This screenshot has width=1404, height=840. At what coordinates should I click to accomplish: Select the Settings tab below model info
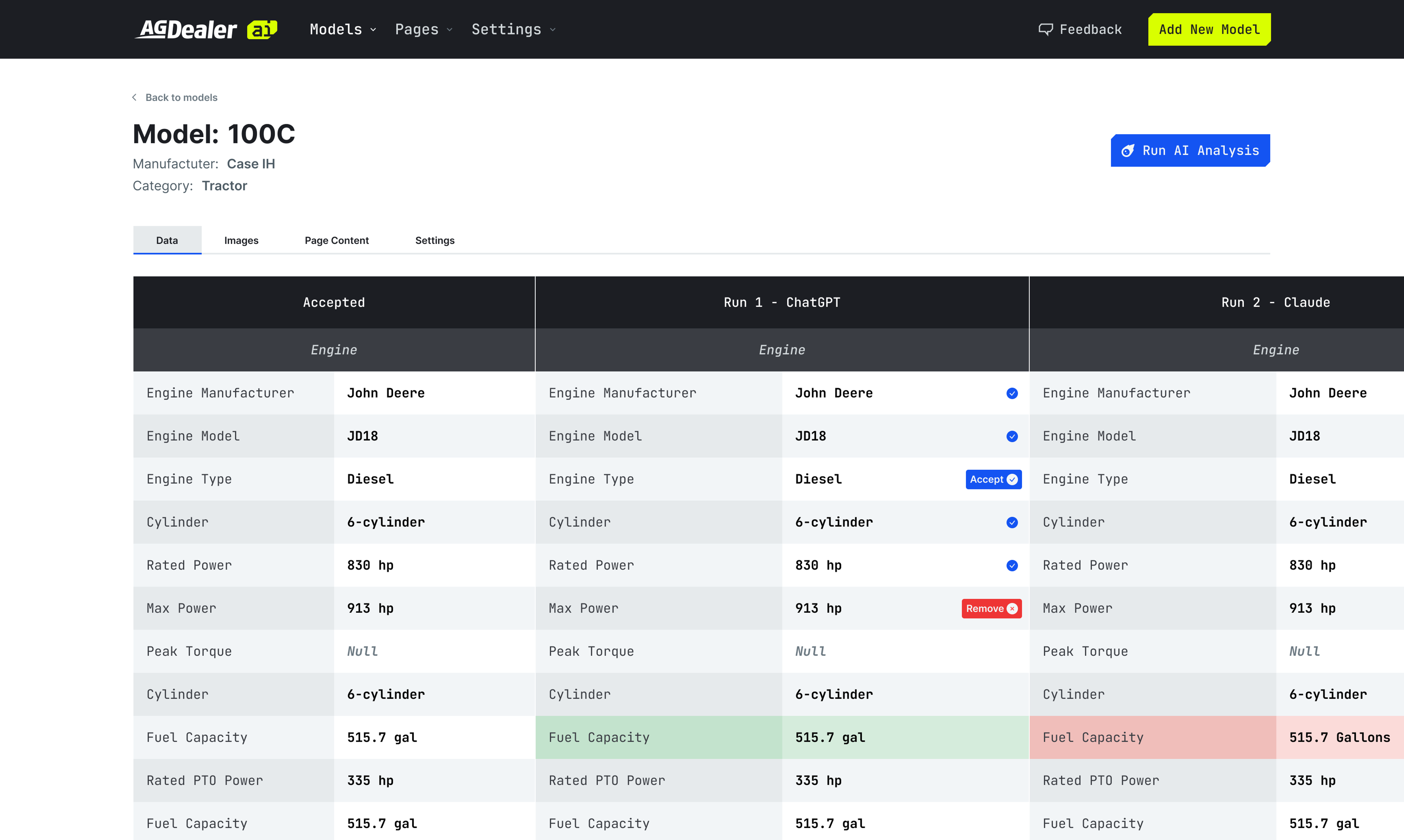pyautogui.click(x=435, y=241)
